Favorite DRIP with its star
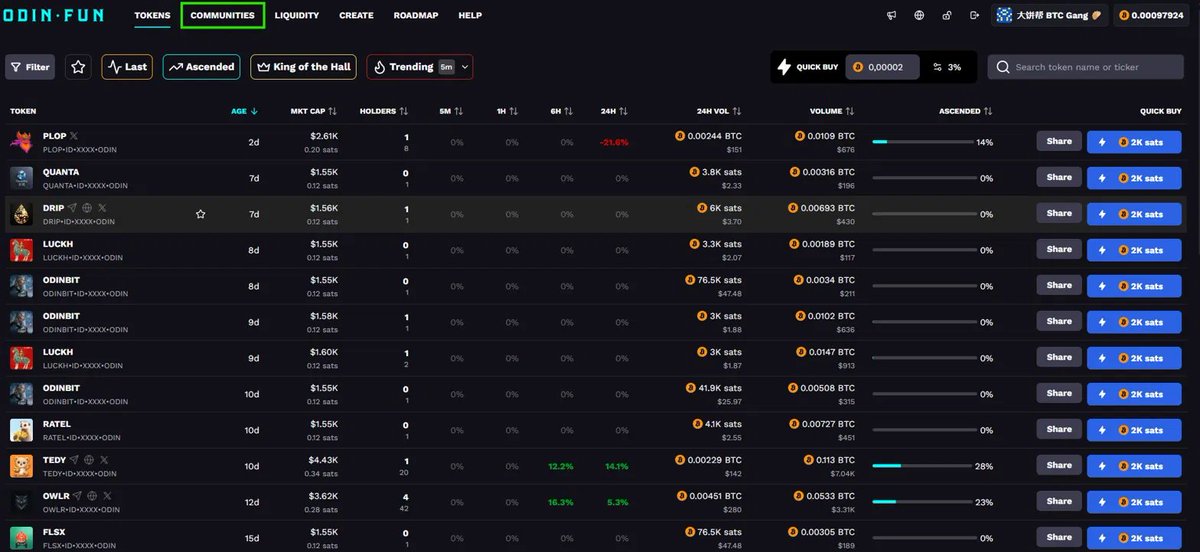Viewport: 1200px width, 552px height. (200, 214)
